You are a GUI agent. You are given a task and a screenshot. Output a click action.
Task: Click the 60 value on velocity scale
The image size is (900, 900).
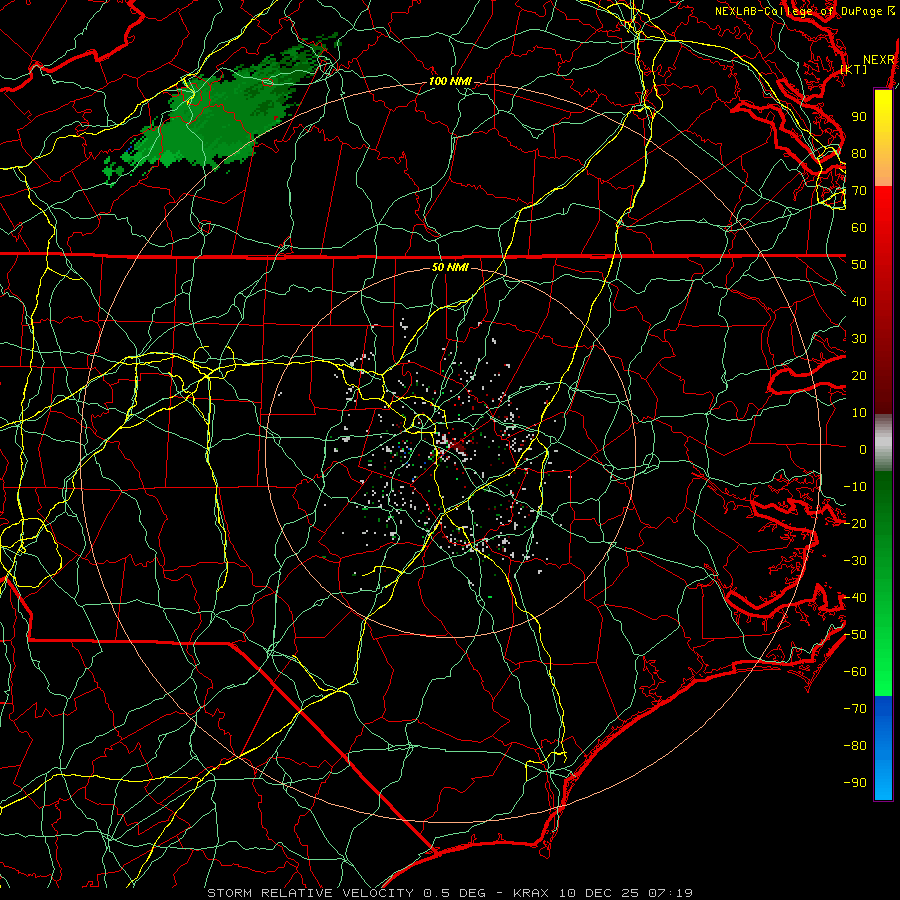coord(859,228)
